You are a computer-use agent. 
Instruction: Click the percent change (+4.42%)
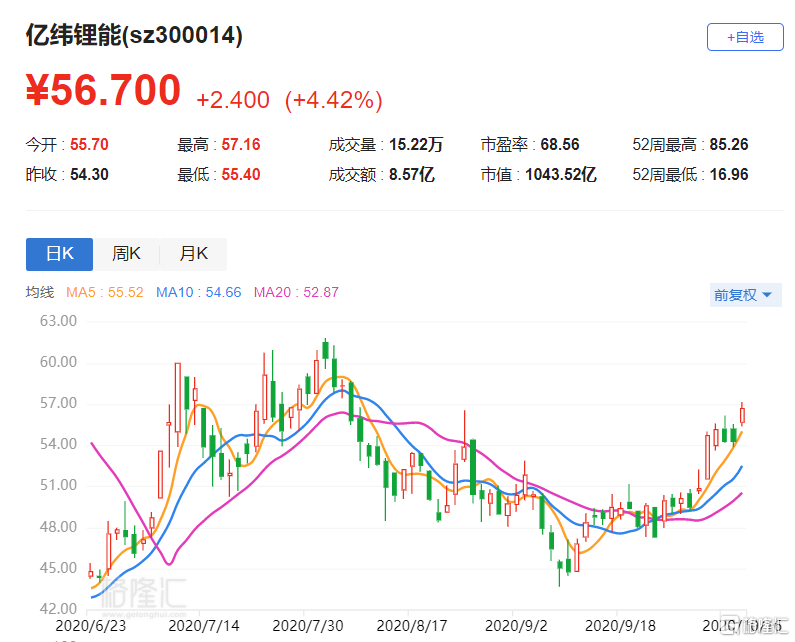pos(334,100)
